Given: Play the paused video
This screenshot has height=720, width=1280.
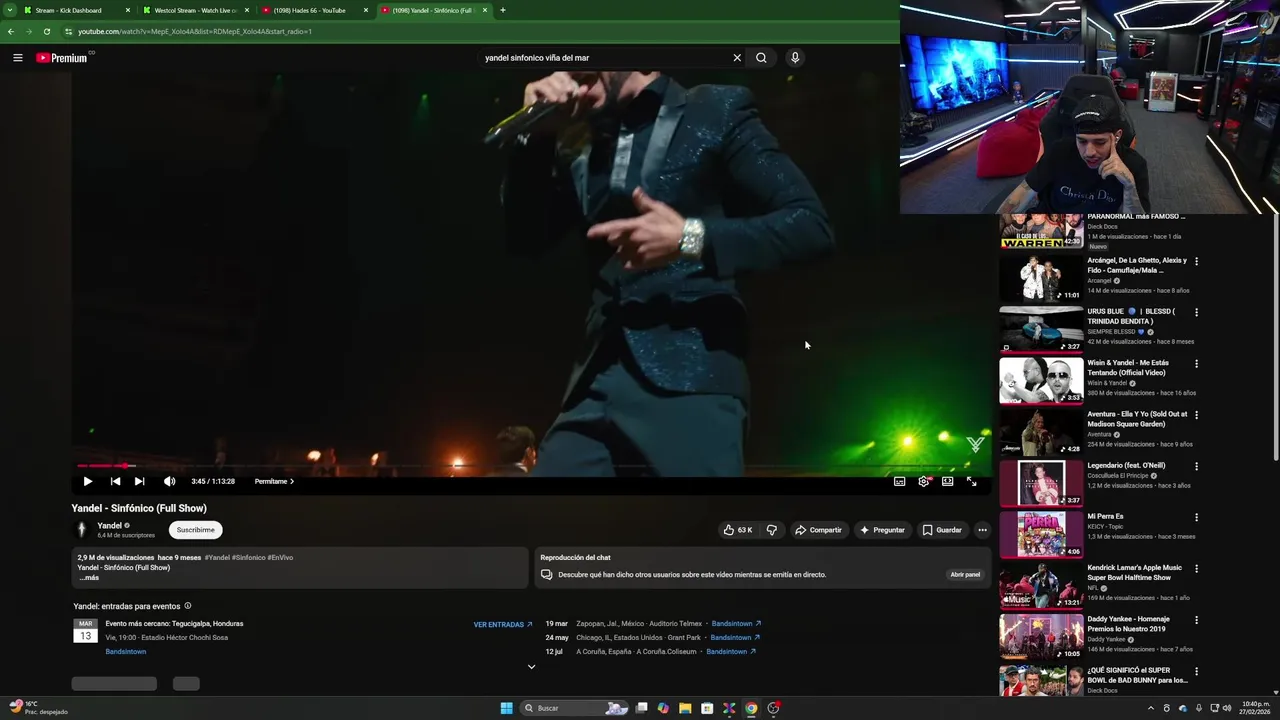Looking at the screenshot, I should tap(87, 481).
